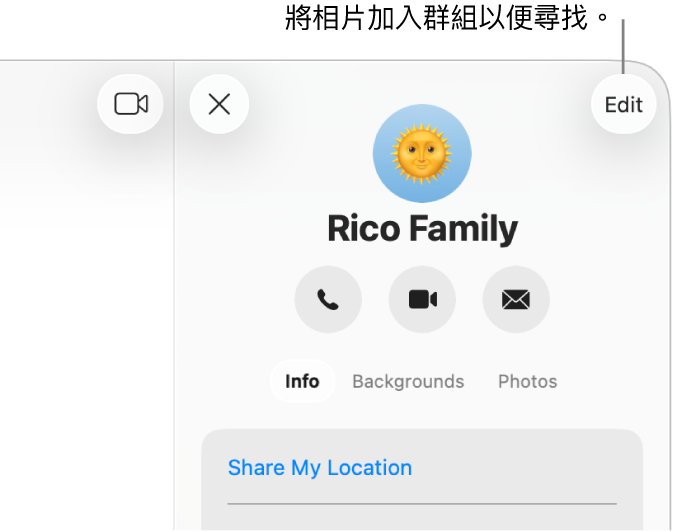Click the Share My Location link
Screen dimensions: 673x532
tap(320, 467)
